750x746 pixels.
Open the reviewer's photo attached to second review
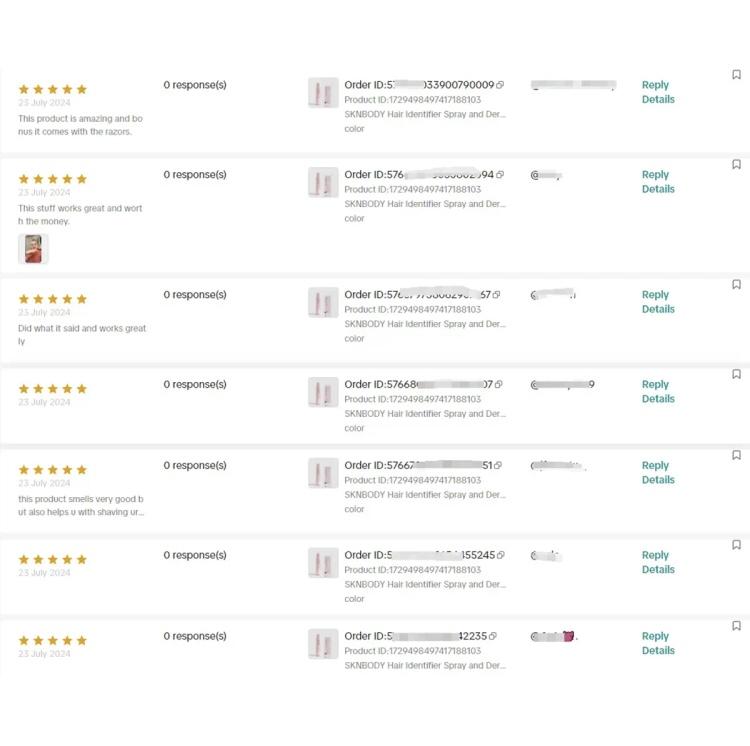click(33, 249)
